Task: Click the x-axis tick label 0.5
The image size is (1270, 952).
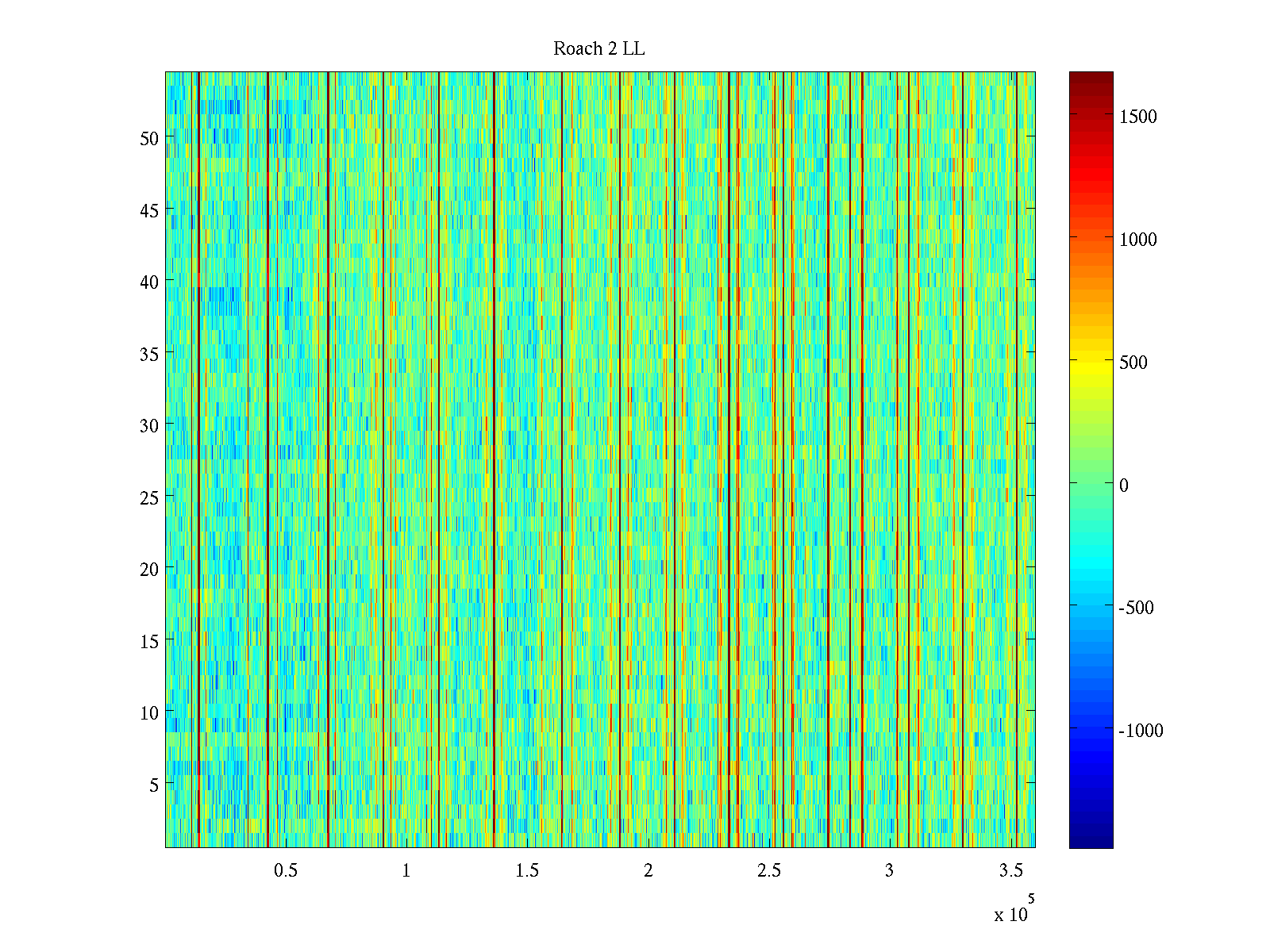Action: 286,871
